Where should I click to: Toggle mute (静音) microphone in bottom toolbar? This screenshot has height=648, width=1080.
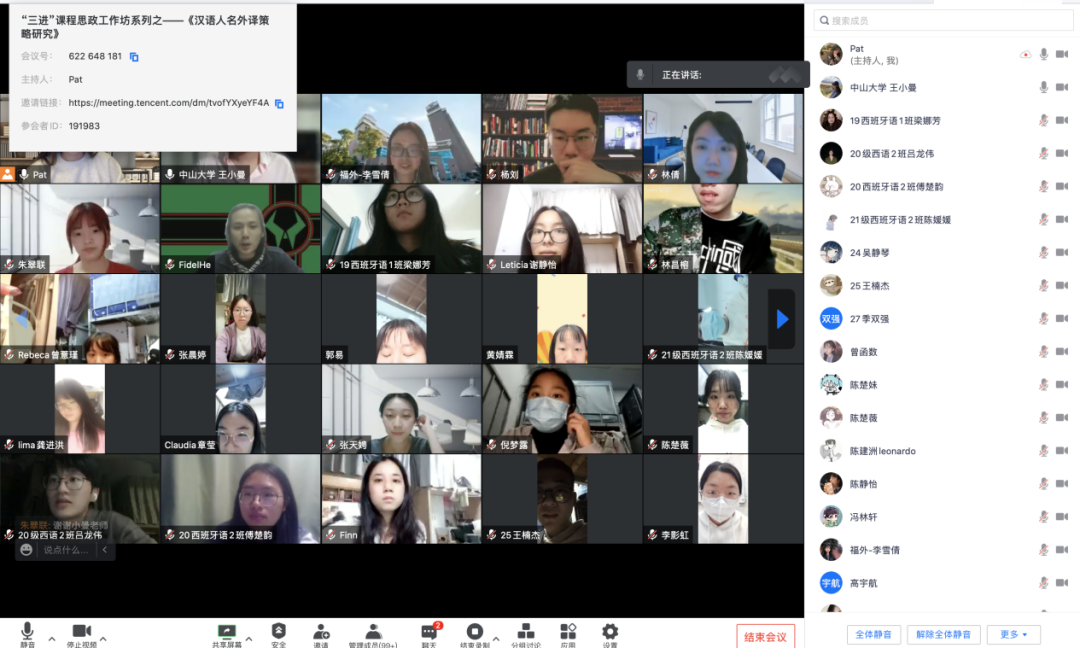27,632
